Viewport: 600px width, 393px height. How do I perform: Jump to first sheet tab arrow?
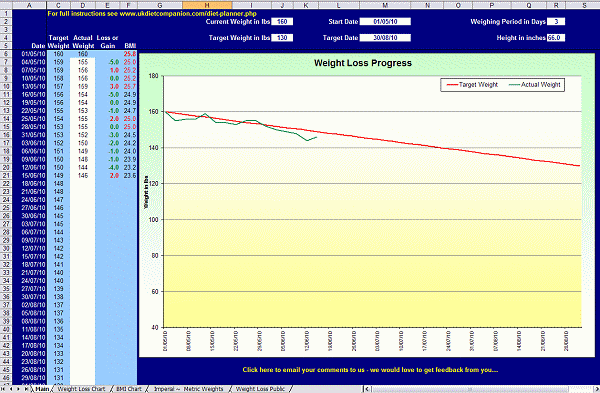coord(4,389)
